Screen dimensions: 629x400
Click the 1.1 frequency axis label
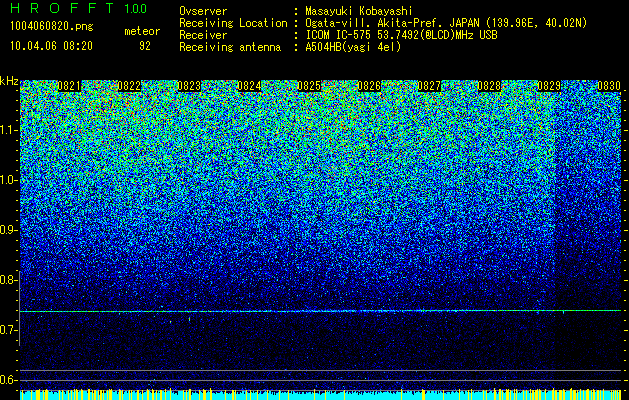[x=9, y=130]
